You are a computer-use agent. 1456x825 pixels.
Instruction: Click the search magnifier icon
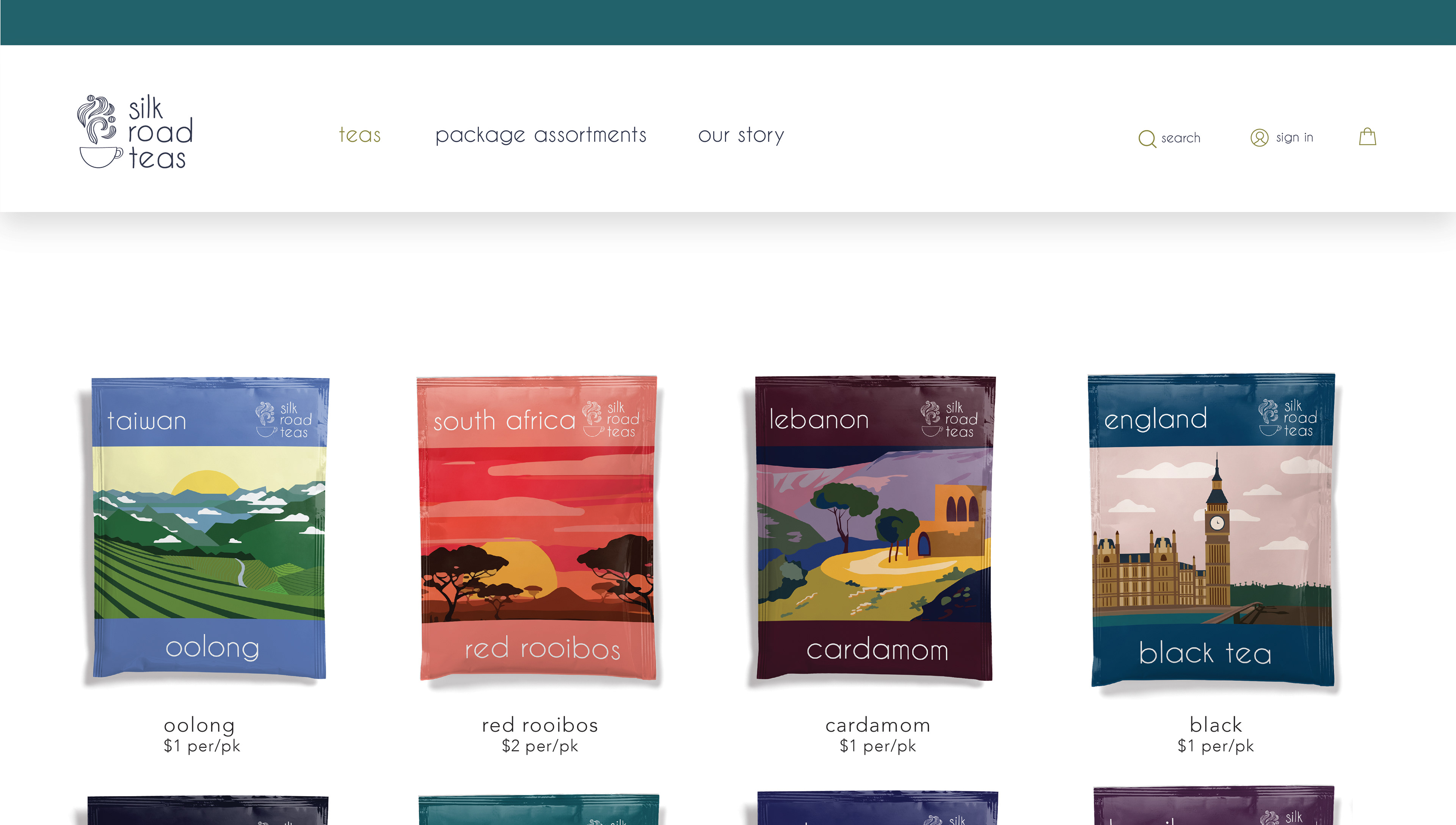(x=1147, y=138)
